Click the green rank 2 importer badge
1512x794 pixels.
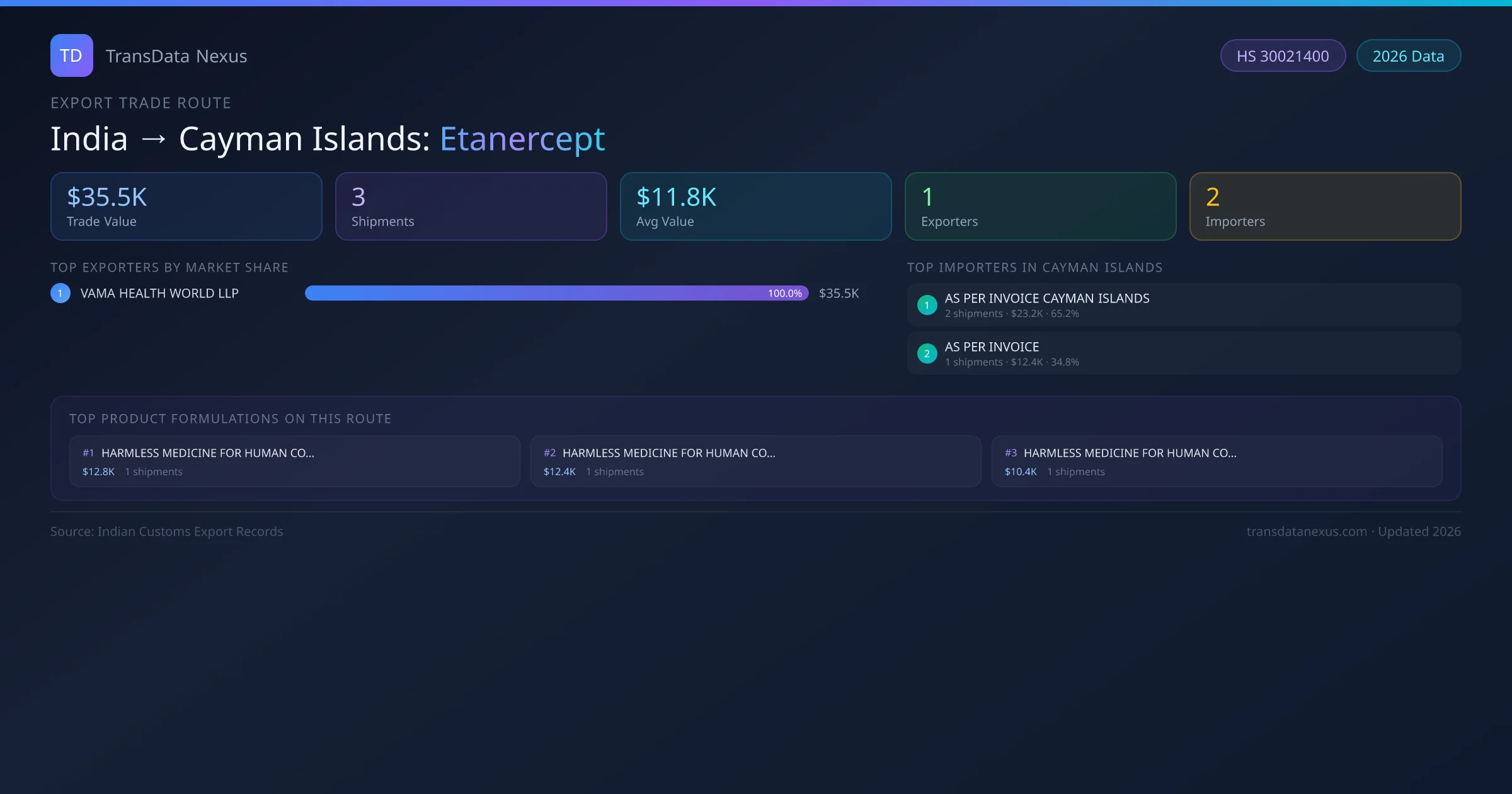[927, 354]
